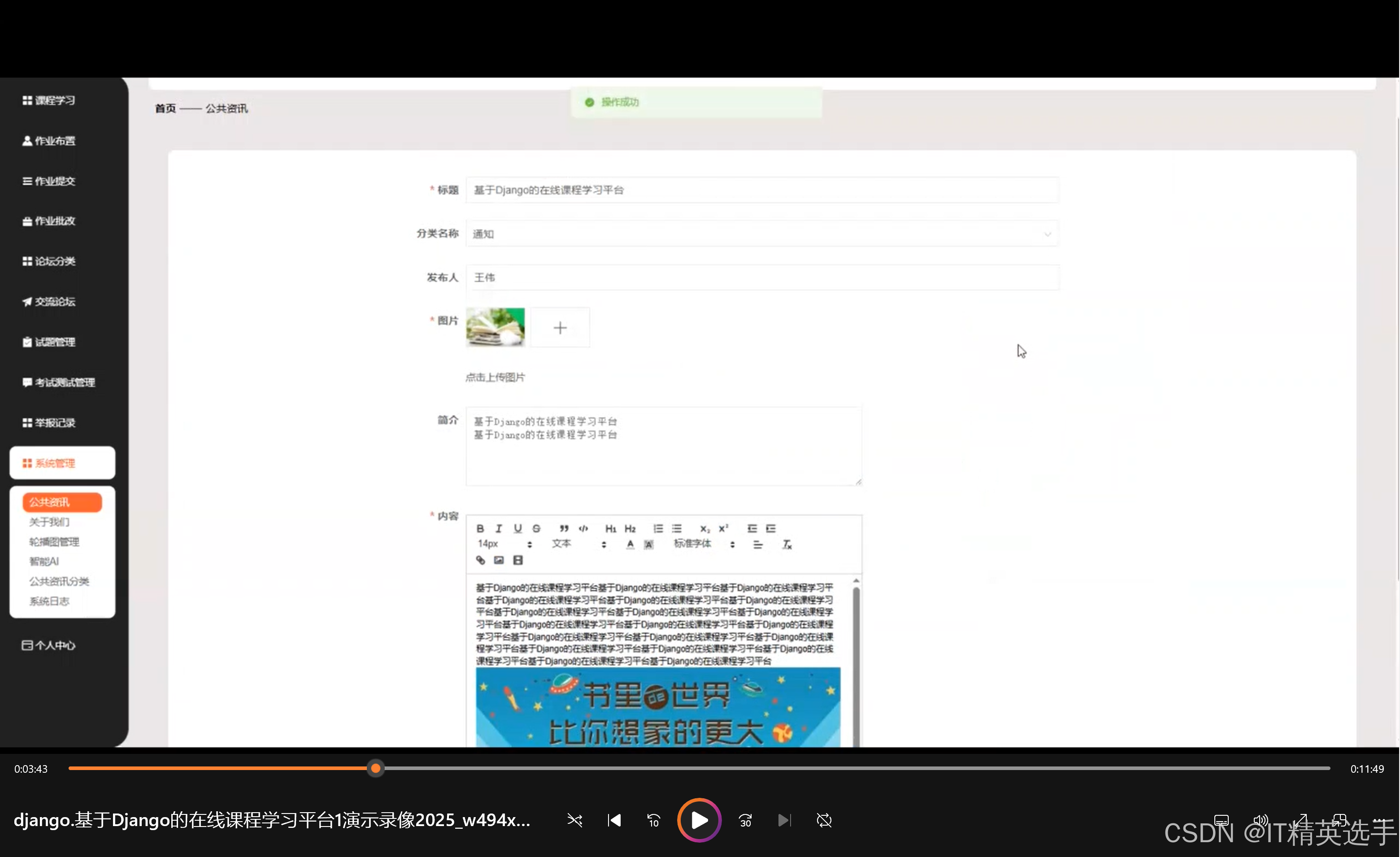
Task: Insert an image in the editor
Action: point(499,560)
